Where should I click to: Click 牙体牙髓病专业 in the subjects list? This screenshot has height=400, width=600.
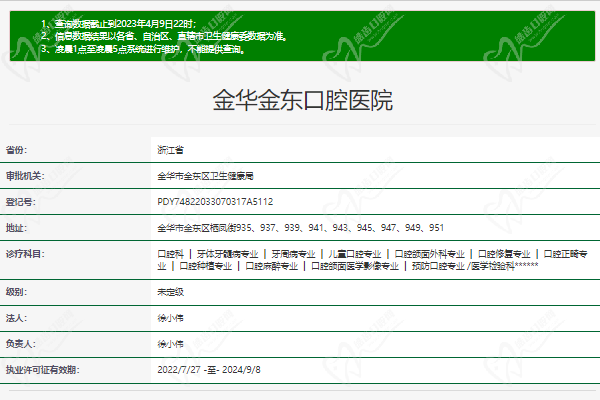(227, 254)
